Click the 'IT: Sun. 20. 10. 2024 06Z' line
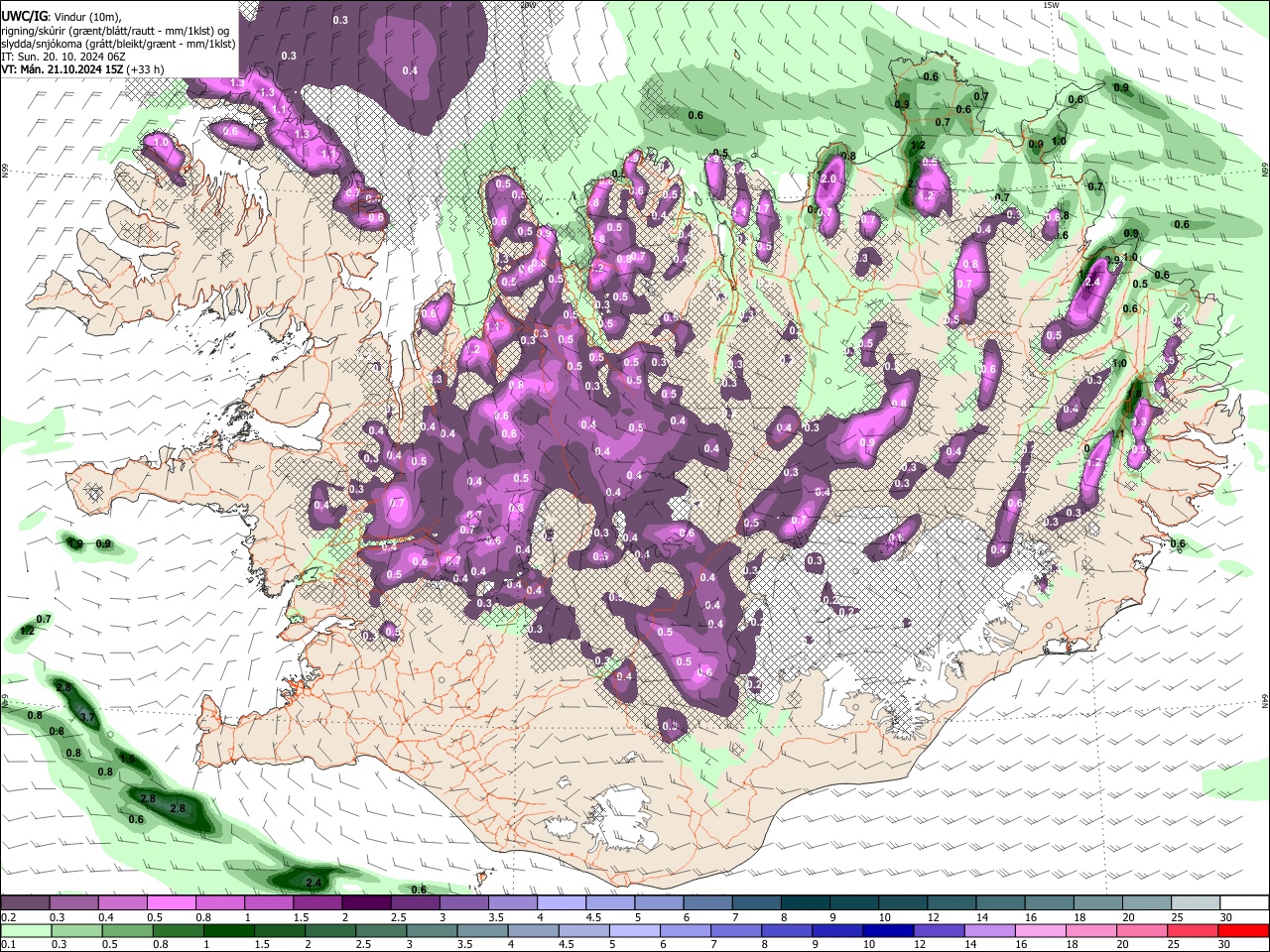 pyautogui.click(x=63, y=57)
